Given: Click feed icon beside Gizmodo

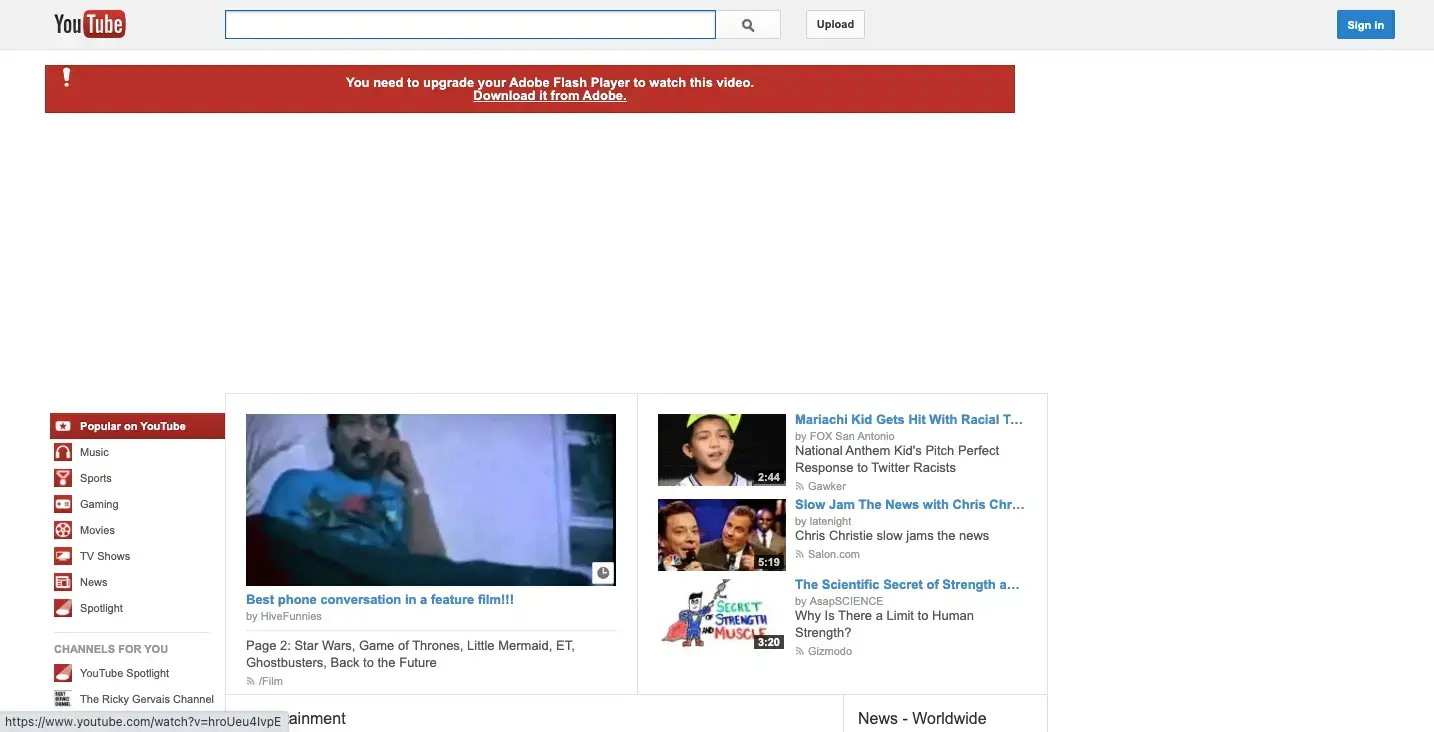Looking at the screenshot, I should coord(800,651).
